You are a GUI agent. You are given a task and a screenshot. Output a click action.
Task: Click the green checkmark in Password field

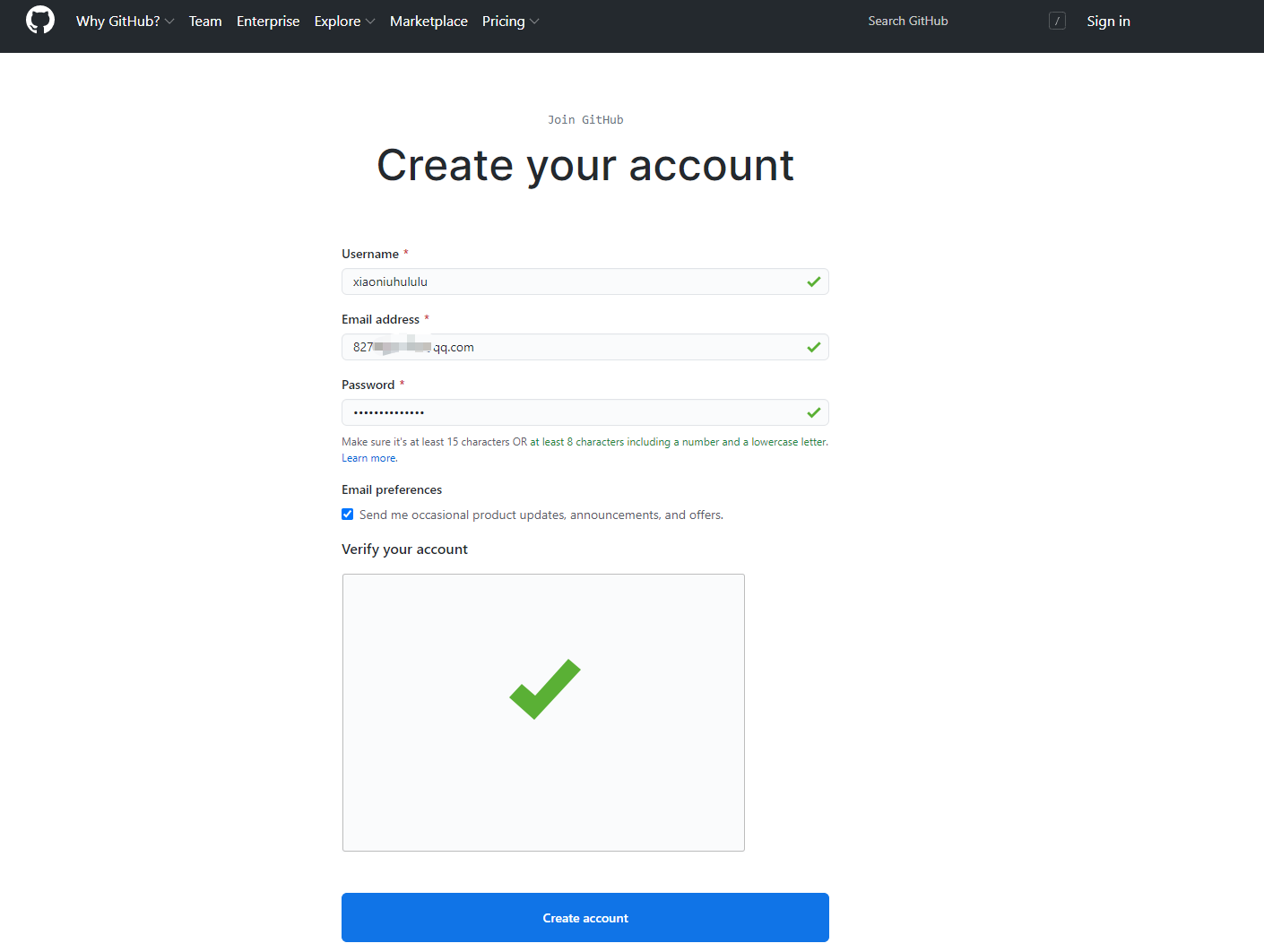[x=814, y=412]
